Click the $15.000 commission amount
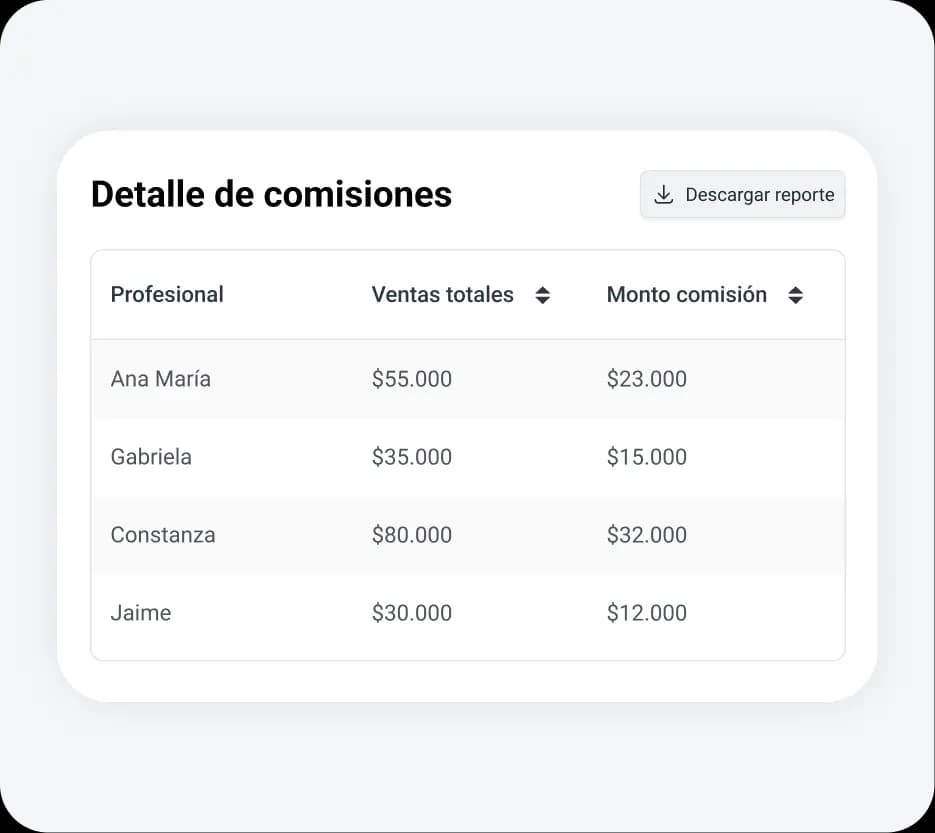The height and width of the screenshot is (833, 935). pyautogui.click(x=647, y=457)
